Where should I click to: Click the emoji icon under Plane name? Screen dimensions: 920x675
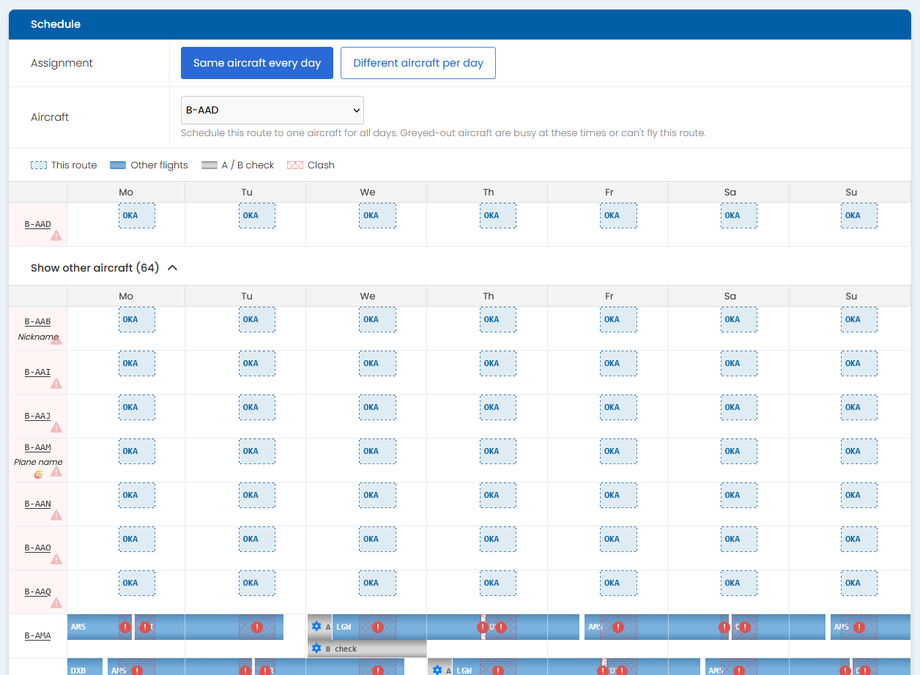(x=38, y=474)
